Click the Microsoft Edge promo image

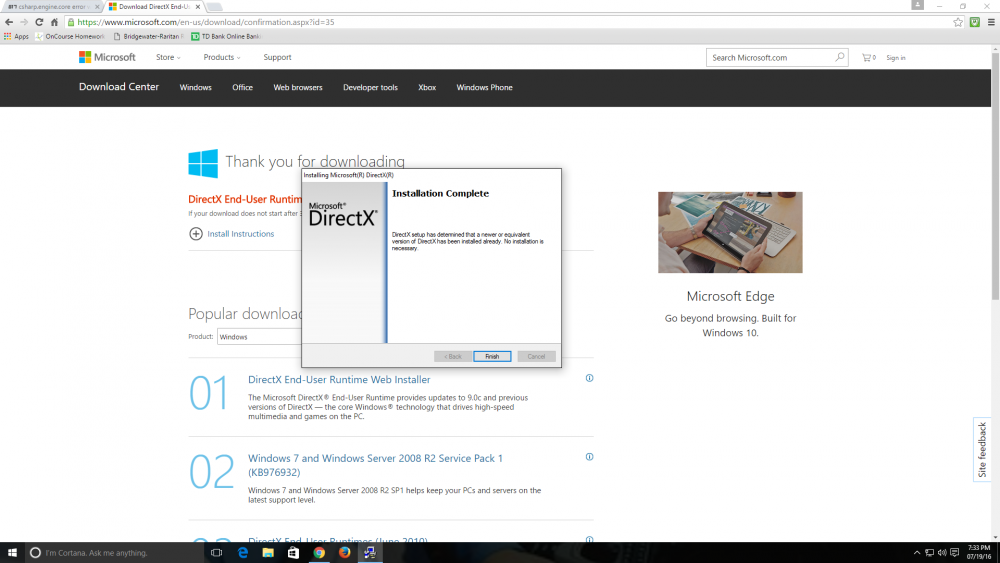[730, 232]
